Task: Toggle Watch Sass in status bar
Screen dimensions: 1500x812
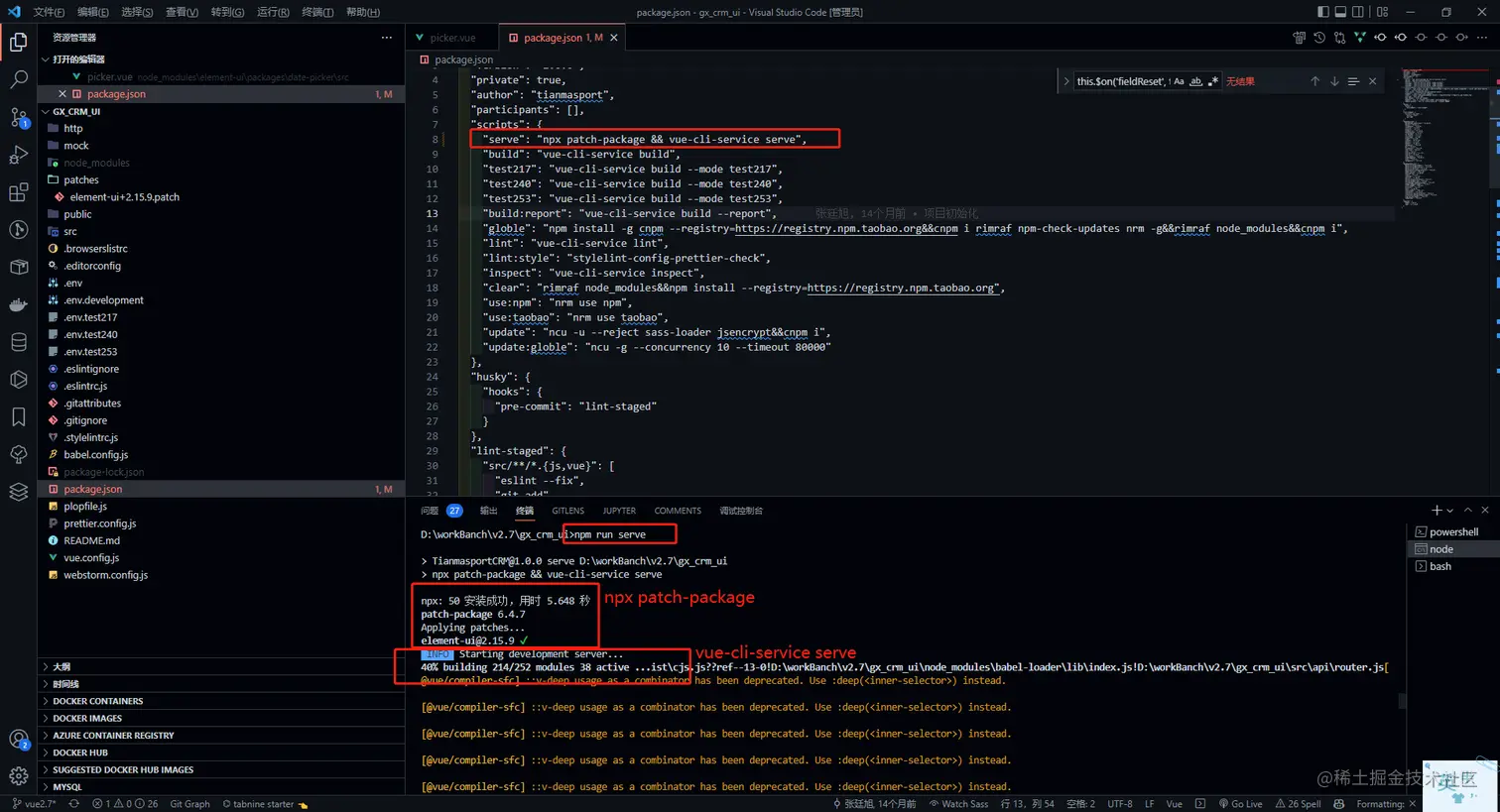Action: coord(958,804)
